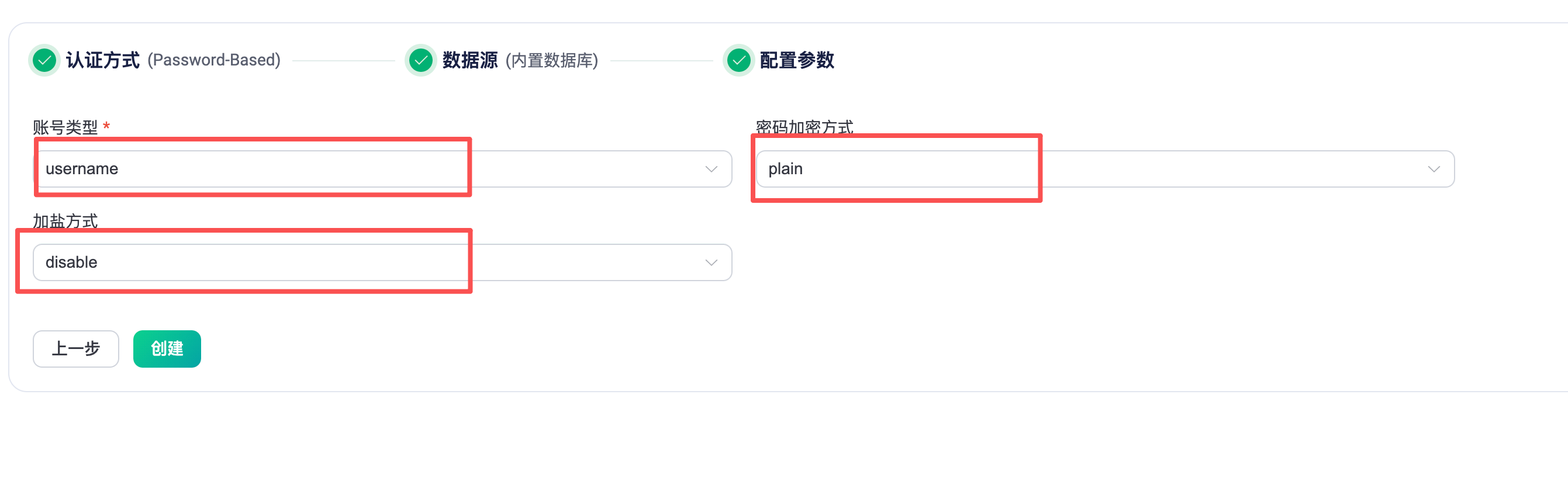Click the 上一步 button
Viewport: 1568px width, 484px height.
(x=76, y=349)
